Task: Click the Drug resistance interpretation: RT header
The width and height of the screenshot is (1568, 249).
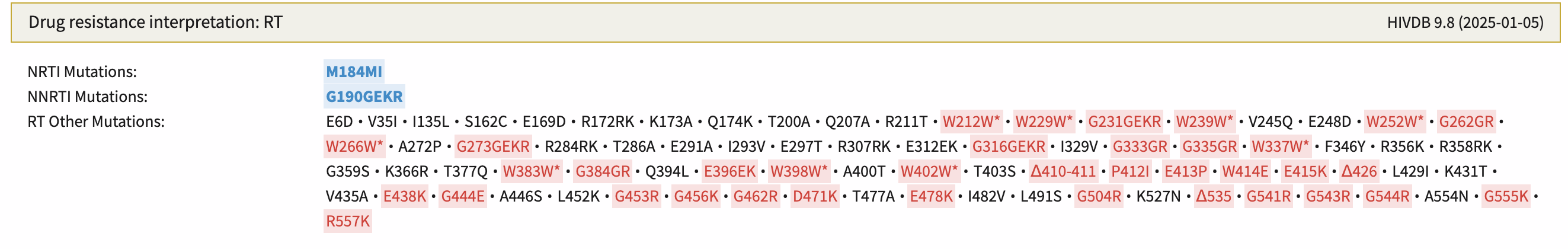Action: tap(155, 23)
